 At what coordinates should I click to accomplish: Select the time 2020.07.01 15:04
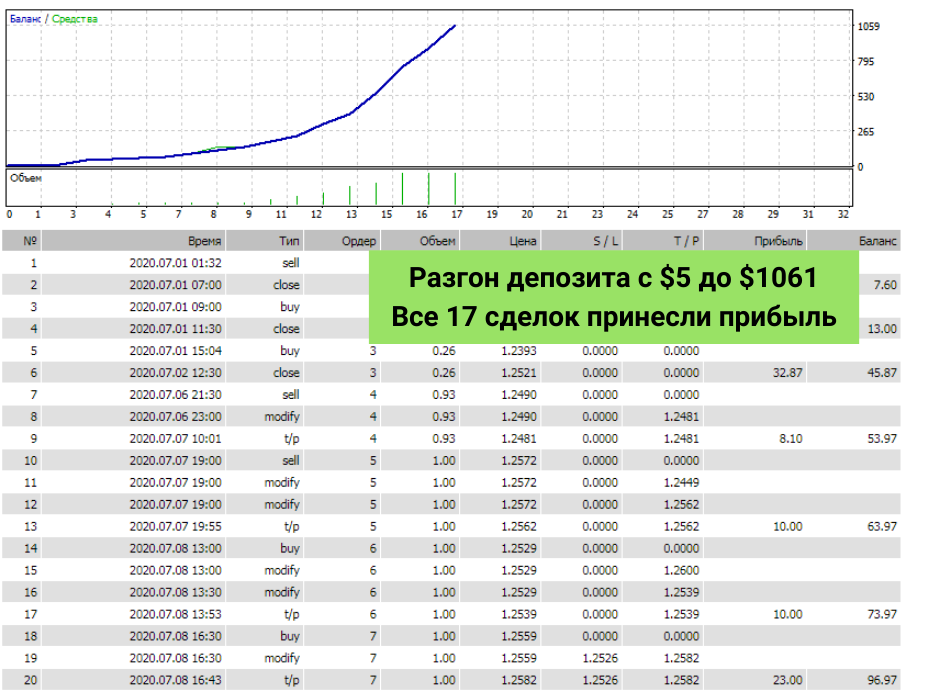point(175,350)
